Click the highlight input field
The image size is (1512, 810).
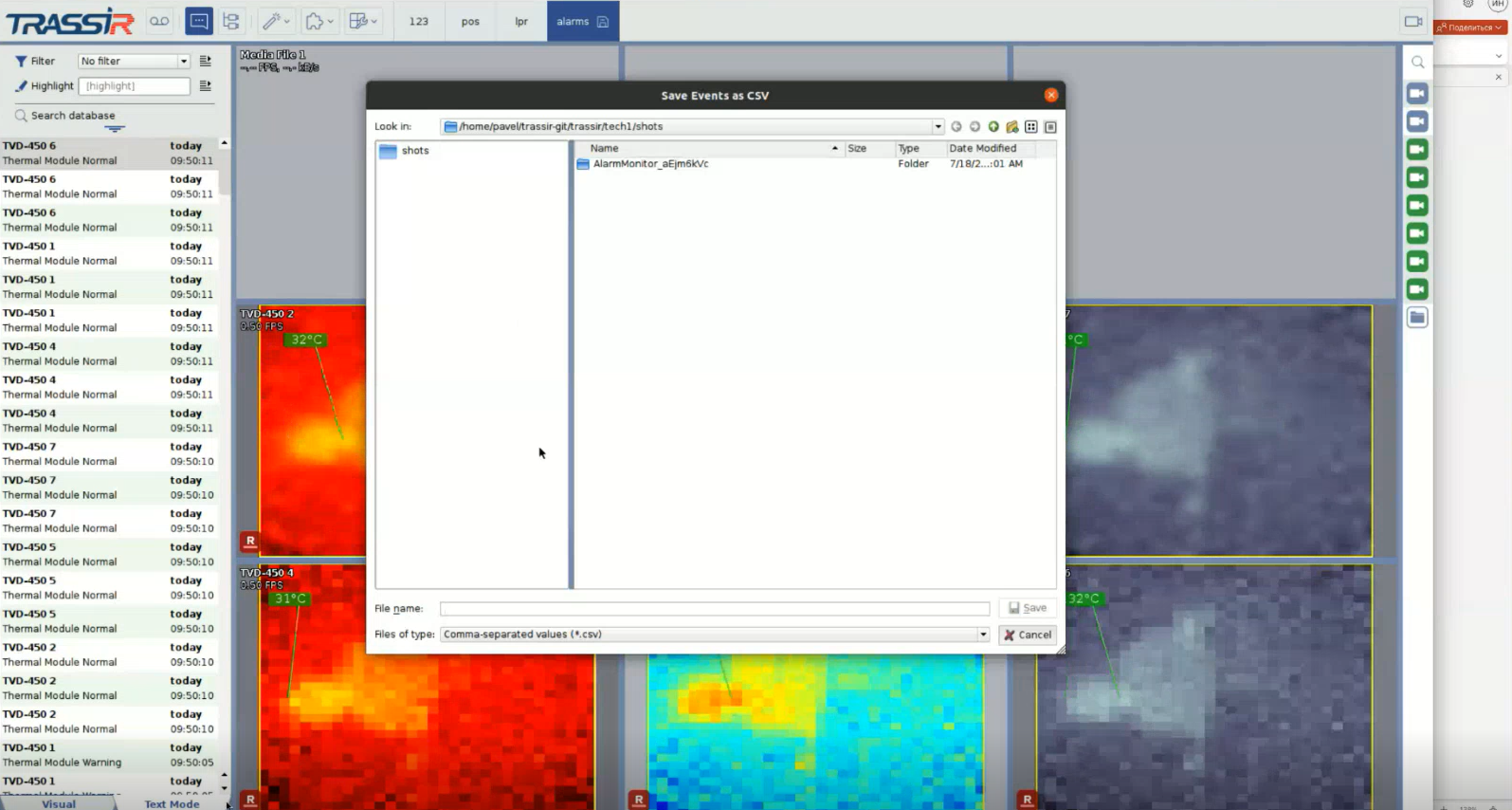134,85
